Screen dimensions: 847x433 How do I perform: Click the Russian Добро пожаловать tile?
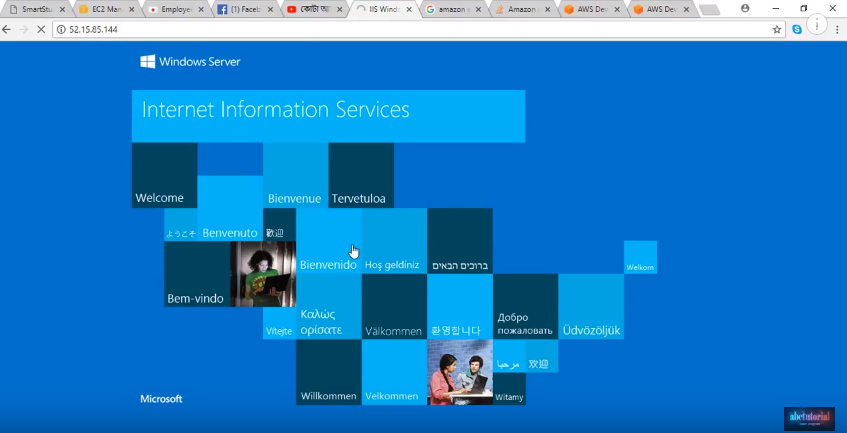tap(525, 306)
